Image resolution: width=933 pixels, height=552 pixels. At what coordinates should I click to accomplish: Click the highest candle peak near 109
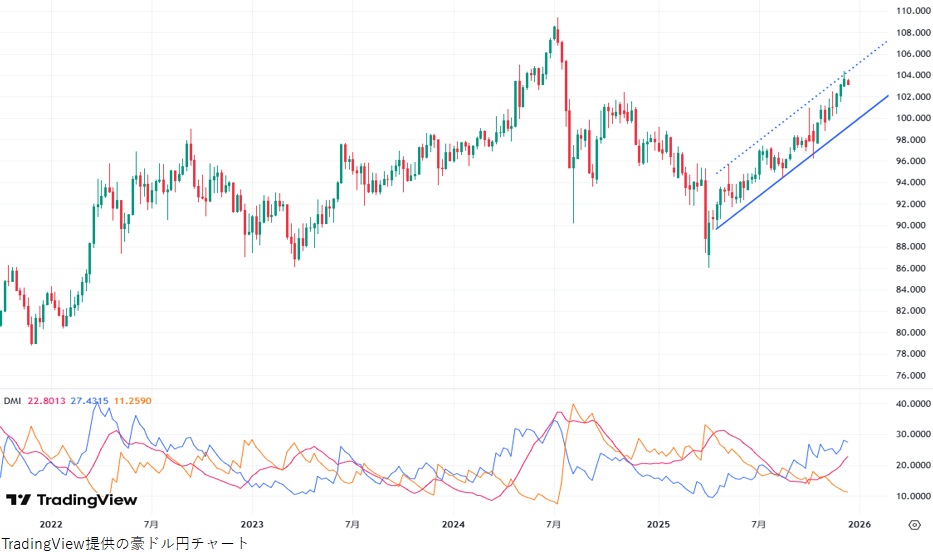[x=557, y=22]
